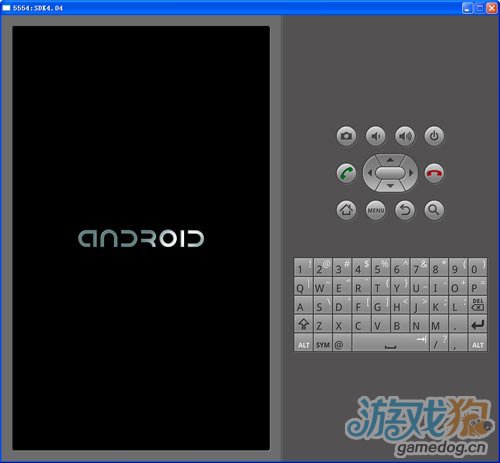The height and width of the screenshot is (463, 500).
Task: Click the slash question mark key
Action: (x=439, y=343)
